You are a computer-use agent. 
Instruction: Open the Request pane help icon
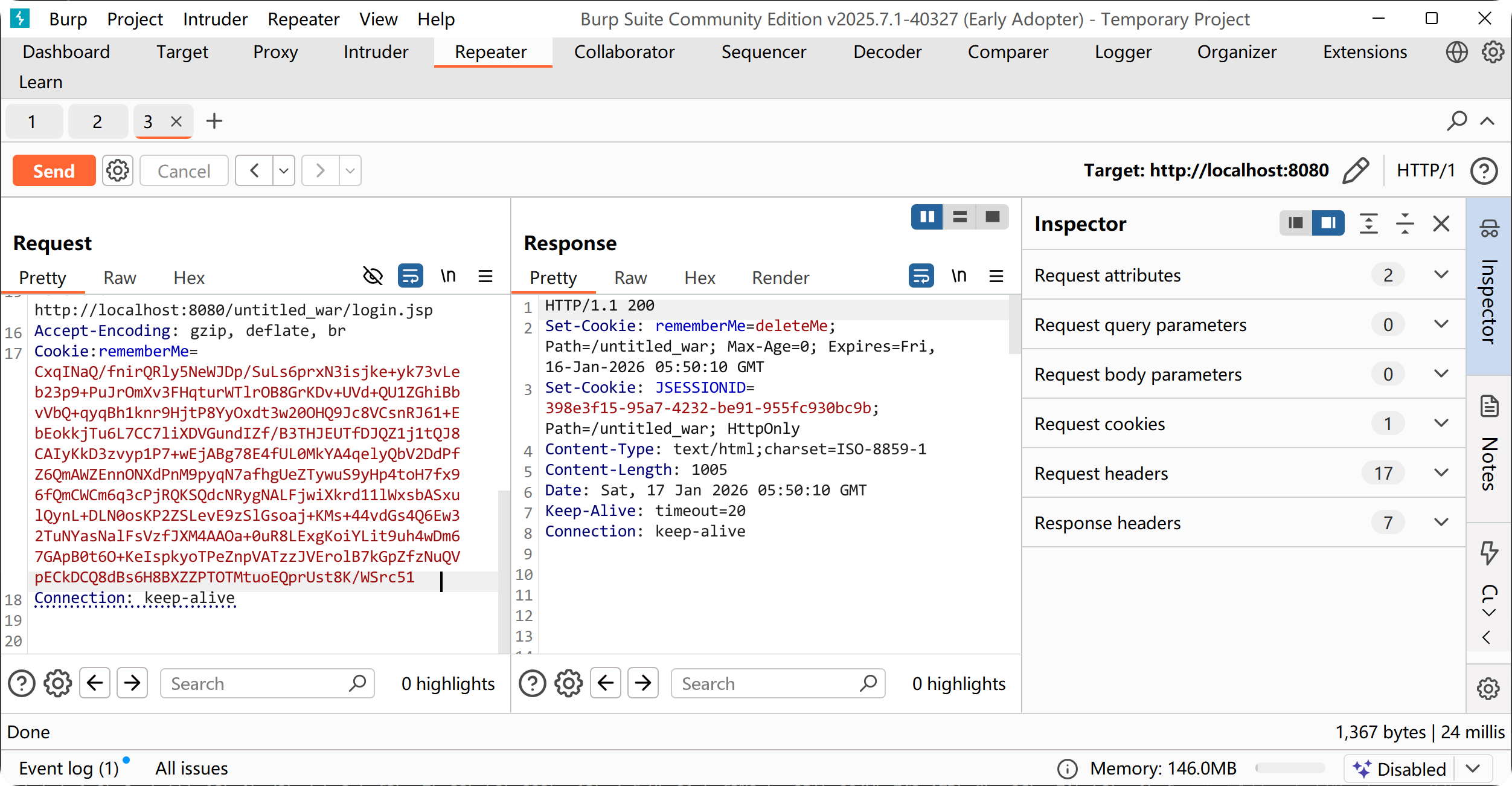pyautogui.click(x=22, y=683)
